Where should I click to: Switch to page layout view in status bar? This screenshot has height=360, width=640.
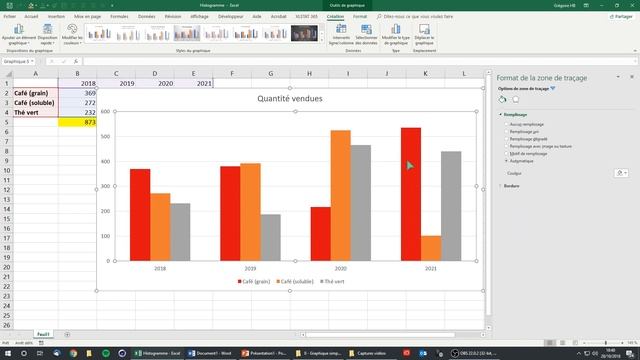(562, 343)
